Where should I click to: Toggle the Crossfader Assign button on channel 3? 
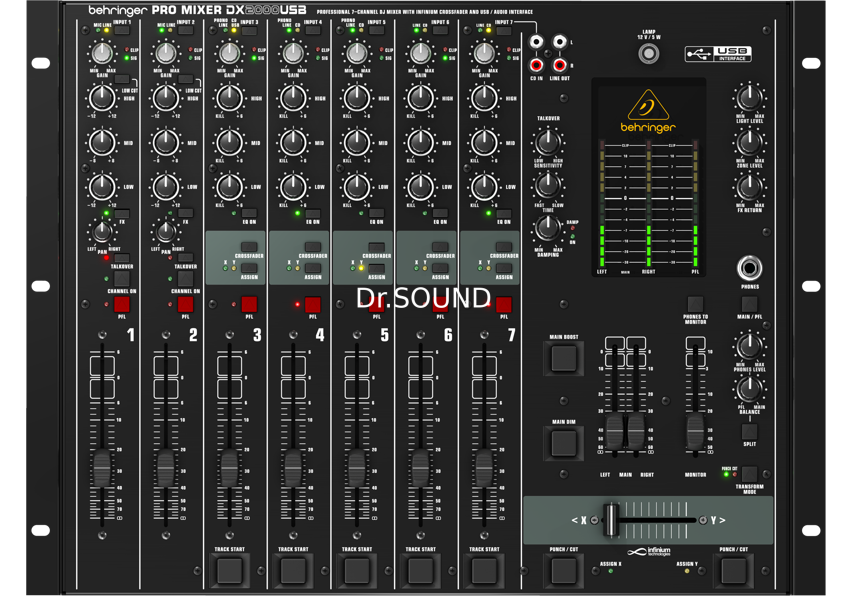(x=249, y=268)
